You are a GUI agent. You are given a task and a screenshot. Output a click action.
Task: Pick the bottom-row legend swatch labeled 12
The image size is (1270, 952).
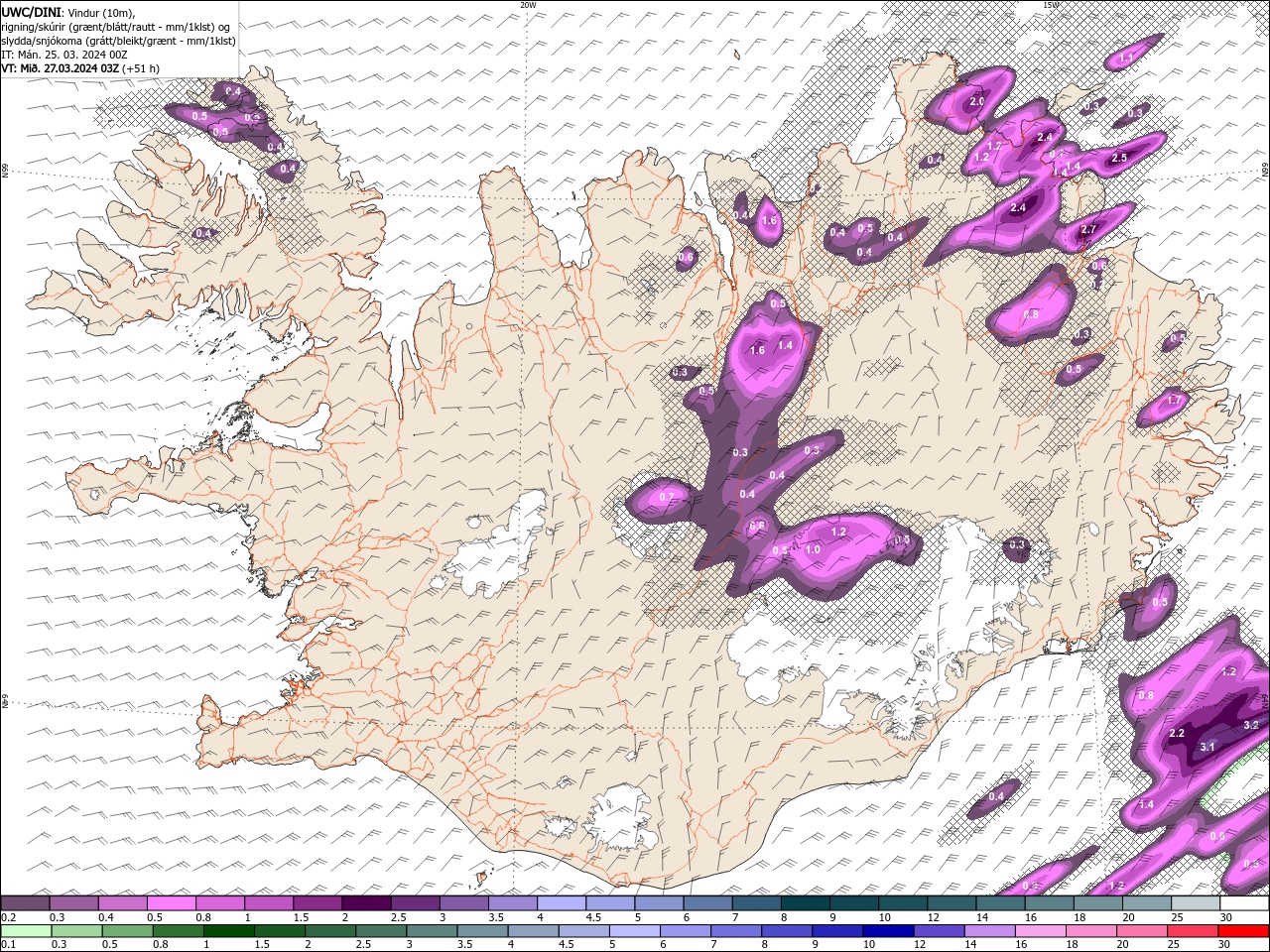(940, 931)
